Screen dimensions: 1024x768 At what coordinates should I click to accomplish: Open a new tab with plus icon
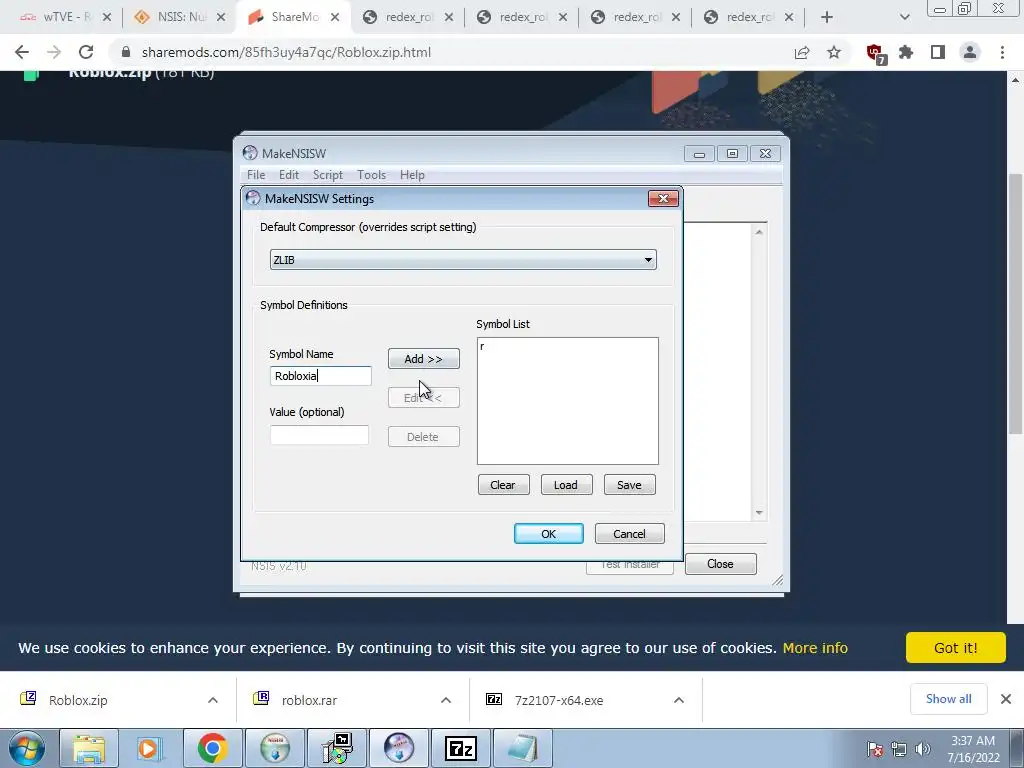click(827, 18)
